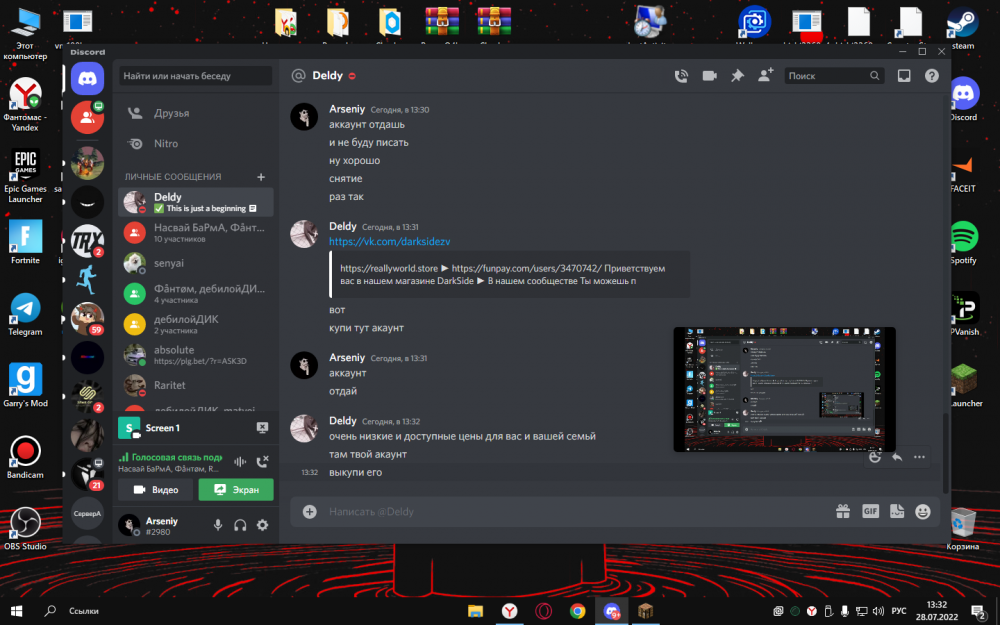Disconnect from the voice call
This screenshot has height=625, width=1000.
(x=262, y=461)
